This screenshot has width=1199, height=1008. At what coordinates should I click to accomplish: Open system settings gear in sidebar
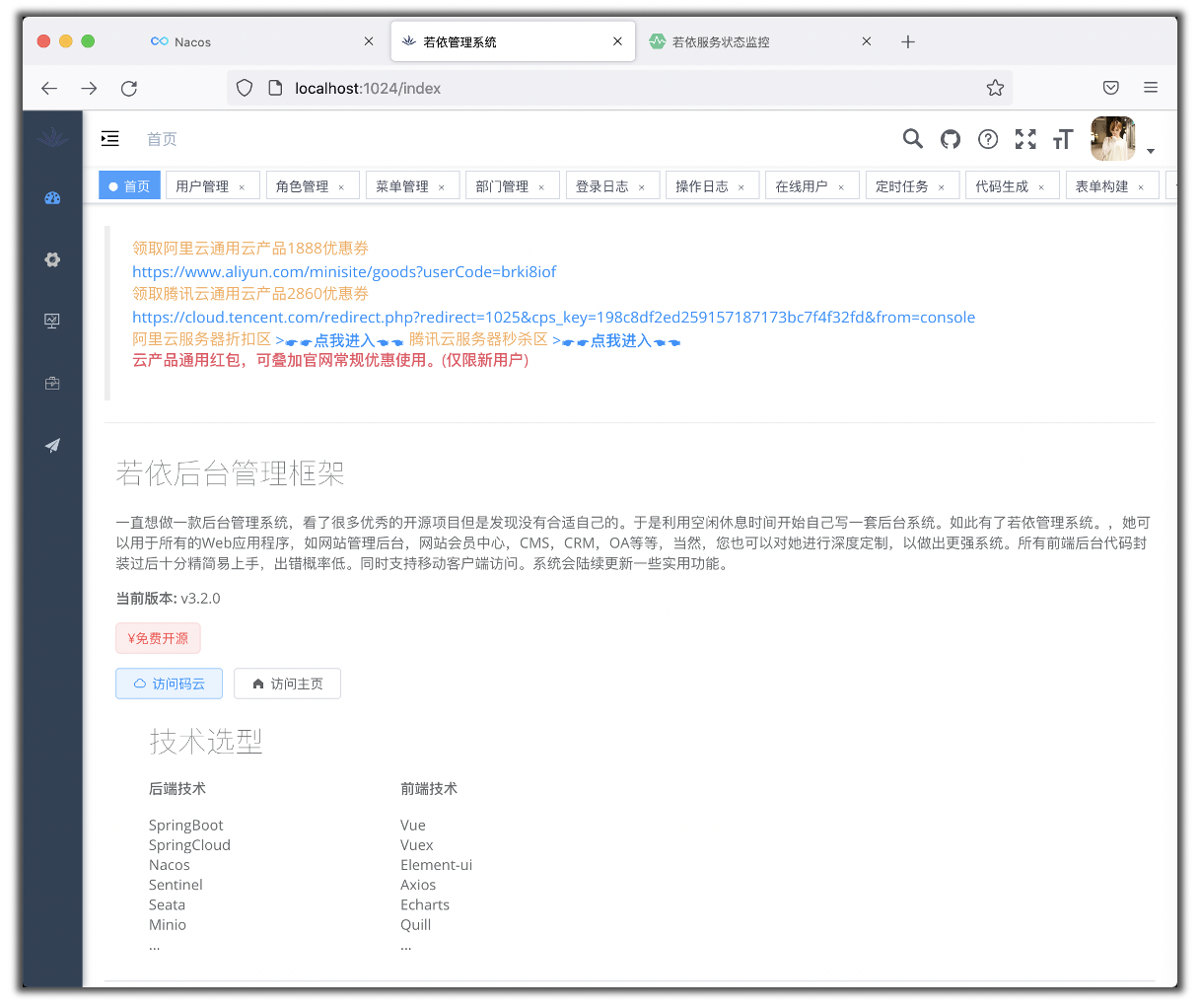(x=52, y=259)
